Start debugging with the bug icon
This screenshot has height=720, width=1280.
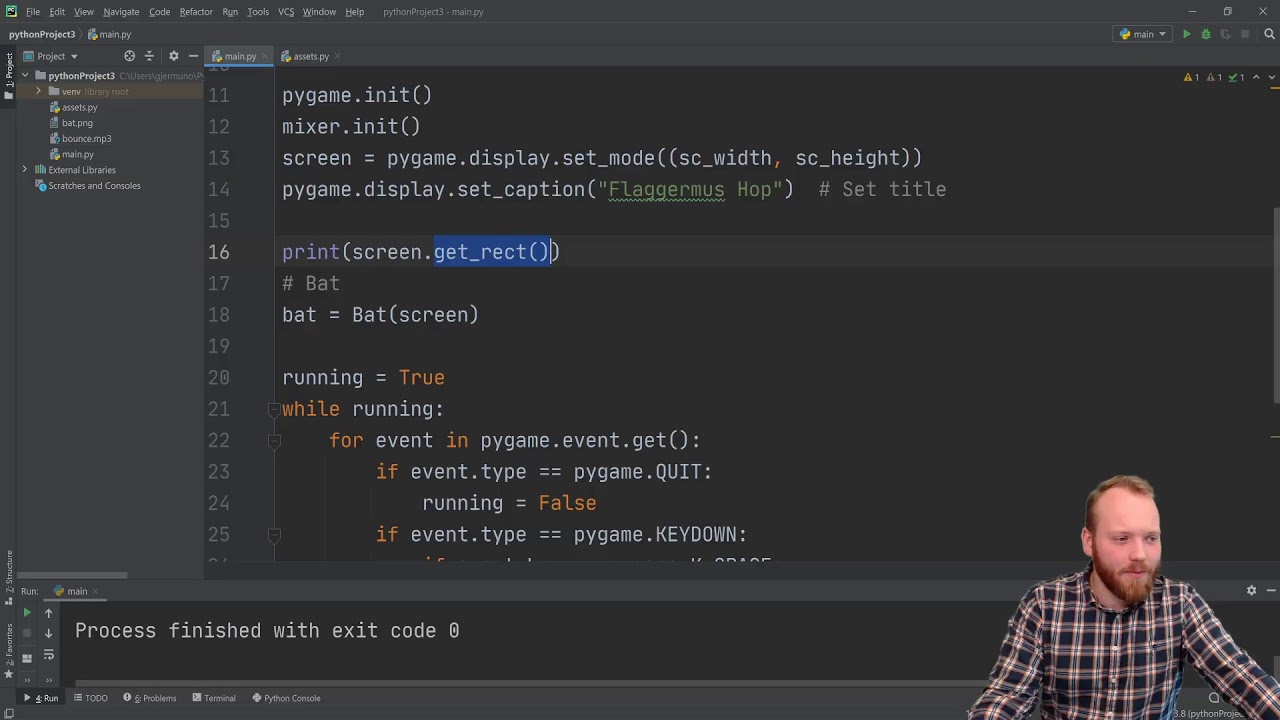[1205, 34]
